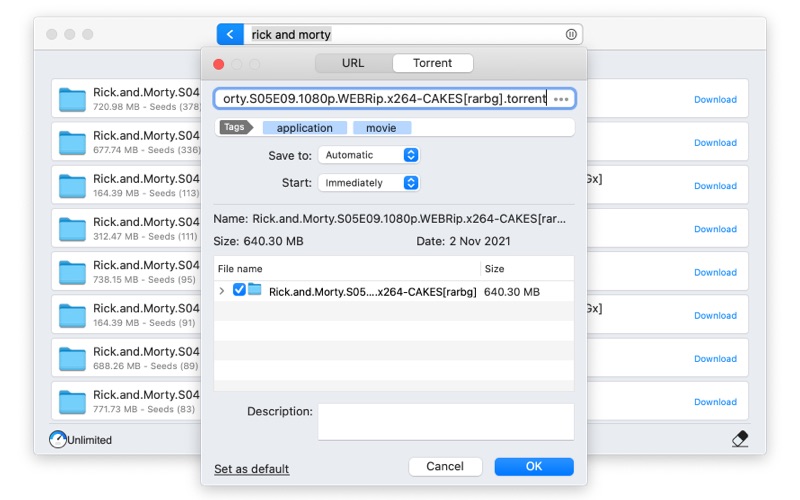Click folder icon of the 164.39 MB Seeds (91) result
800x500 pixels.
click(x=72, y=315)
